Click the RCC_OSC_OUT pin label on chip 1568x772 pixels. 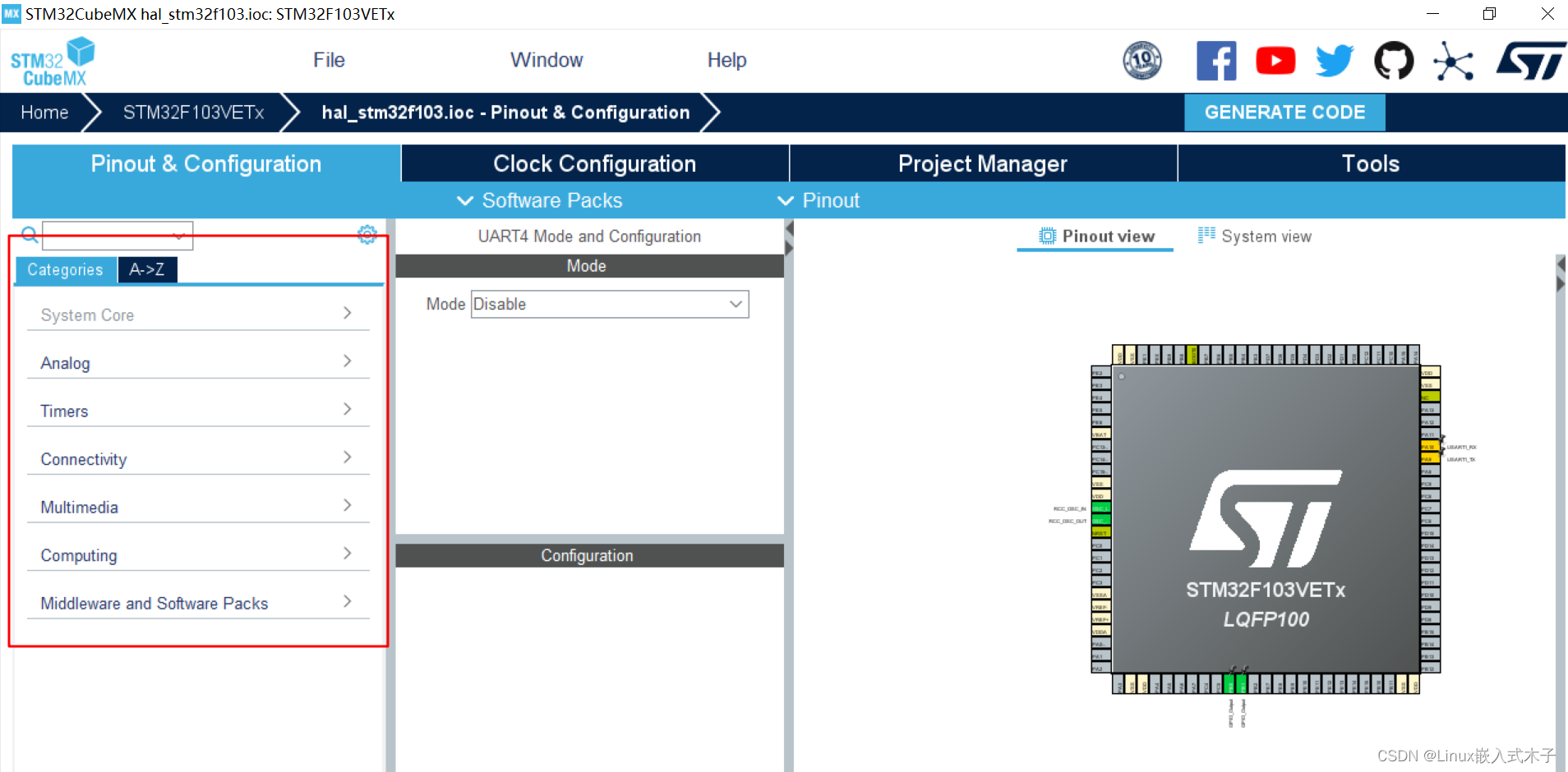click(x=1068, y=522)
